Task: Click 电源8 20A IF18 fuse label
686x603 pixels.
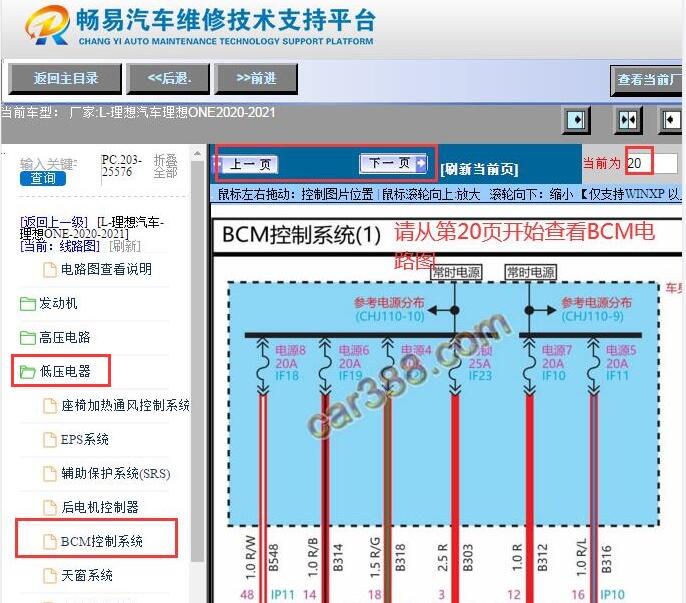Action: pyautogui.click(x=290, y=363)
